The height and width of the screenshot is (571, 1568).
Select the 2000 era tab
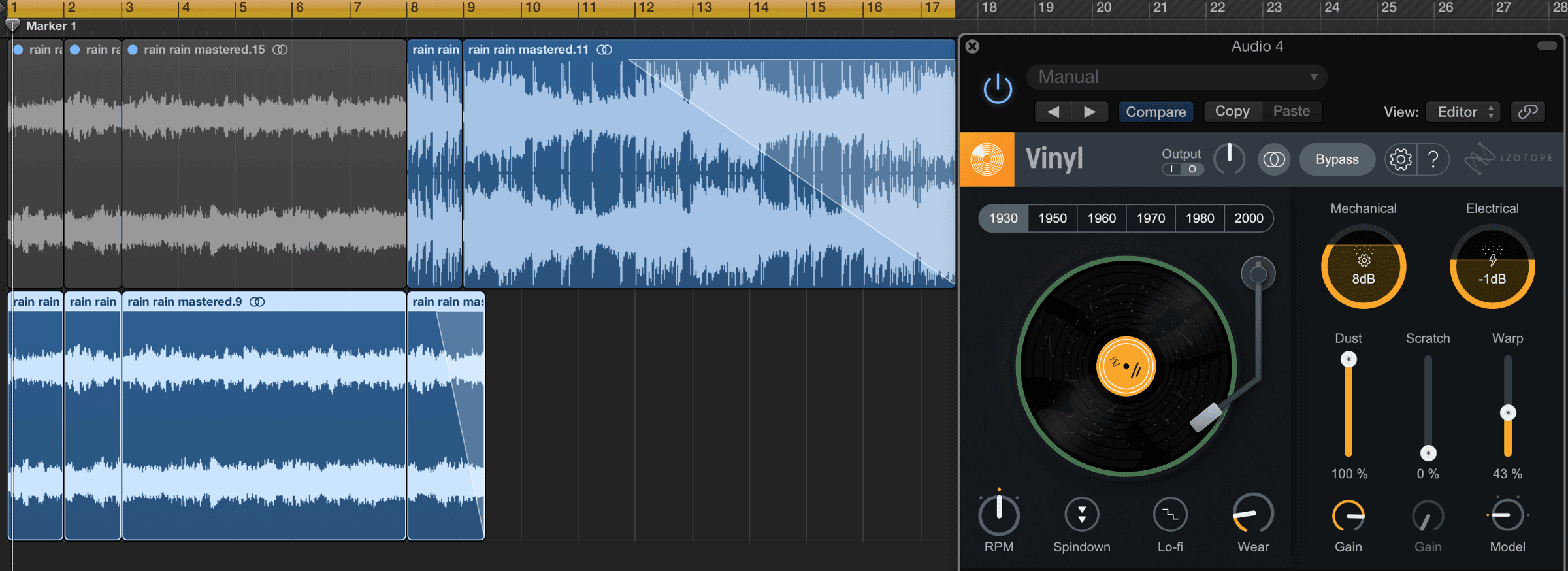pyautogui.click(x=1249, y=218)
